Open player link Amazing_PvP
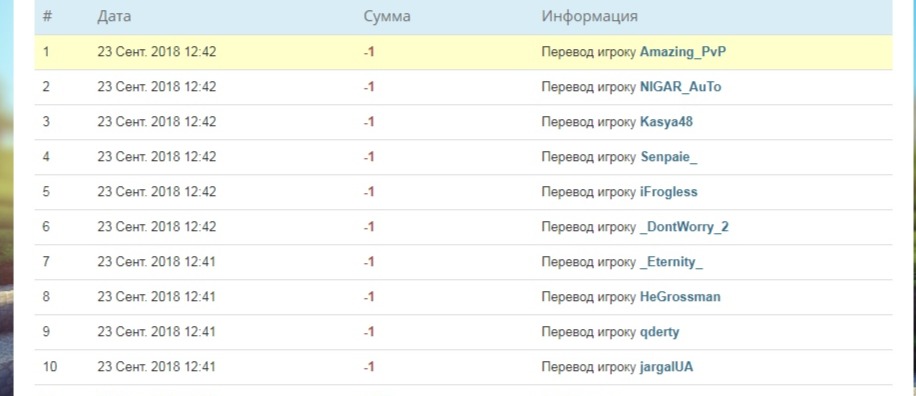The height and width of the screenshot is (396, 916). point(683,52)
